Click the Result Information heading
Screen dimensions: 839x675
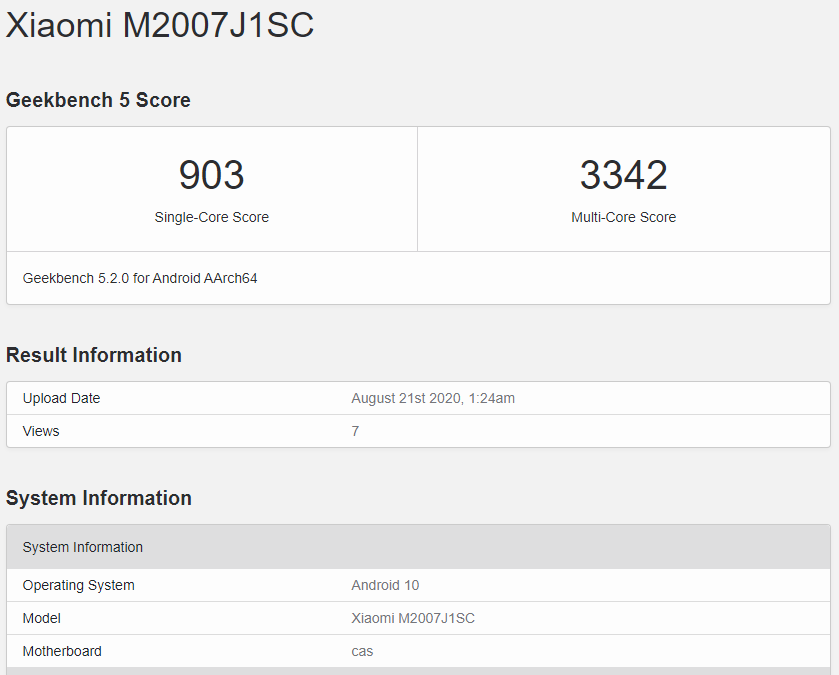(94, 355)
